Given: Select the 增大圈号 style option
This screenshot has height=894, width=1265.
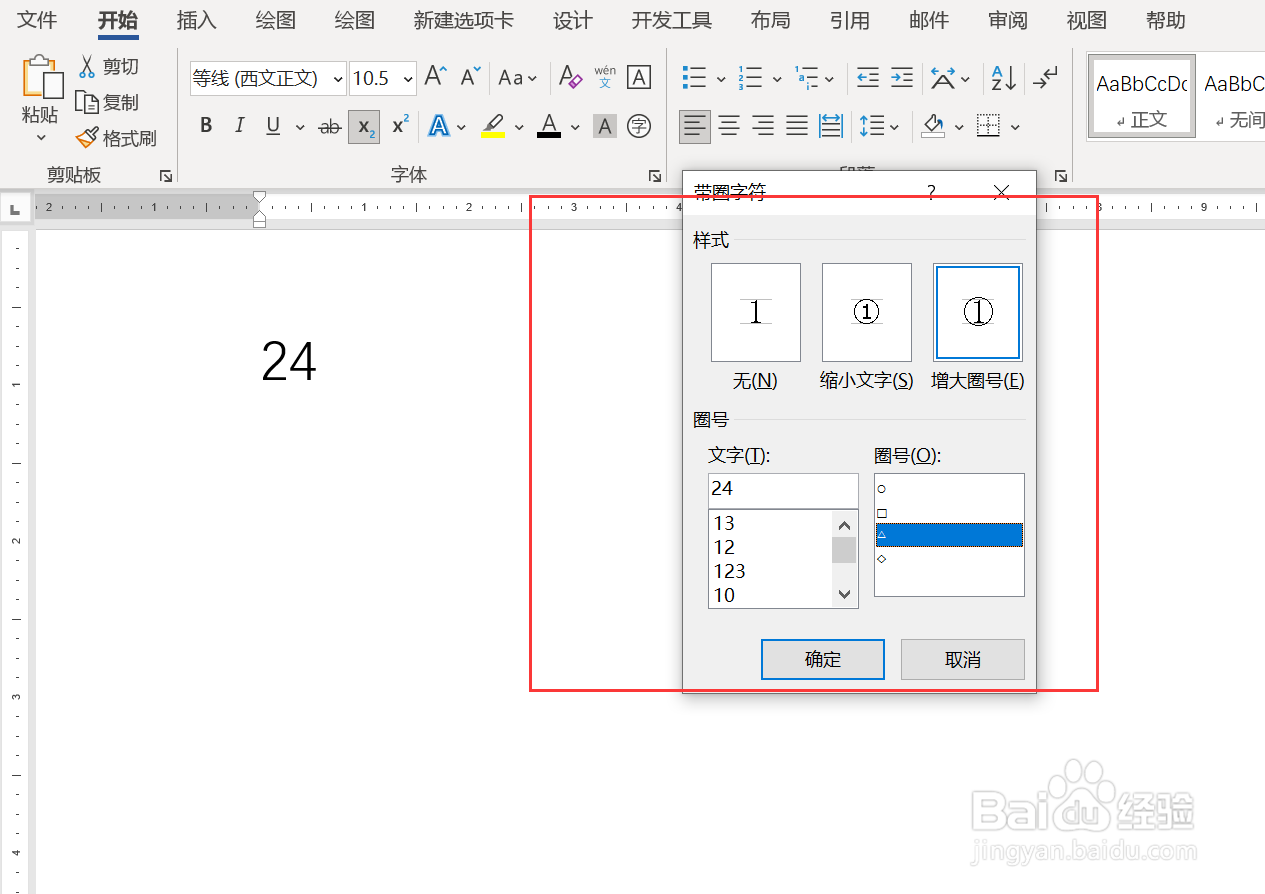Looking at the screenshot, I should click(x=977, y=312).
